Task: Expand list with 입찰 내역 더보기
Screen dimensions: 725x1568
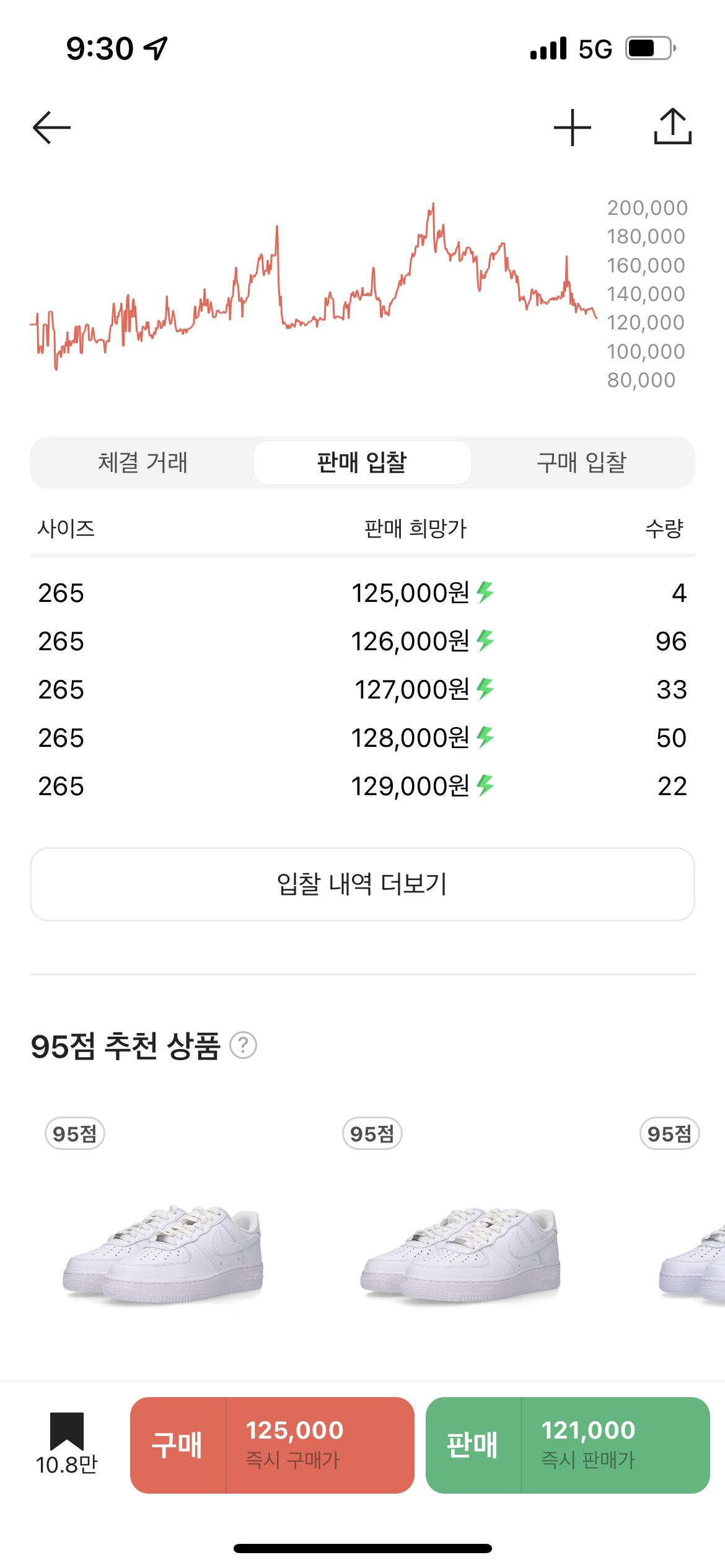Action: 362,884
